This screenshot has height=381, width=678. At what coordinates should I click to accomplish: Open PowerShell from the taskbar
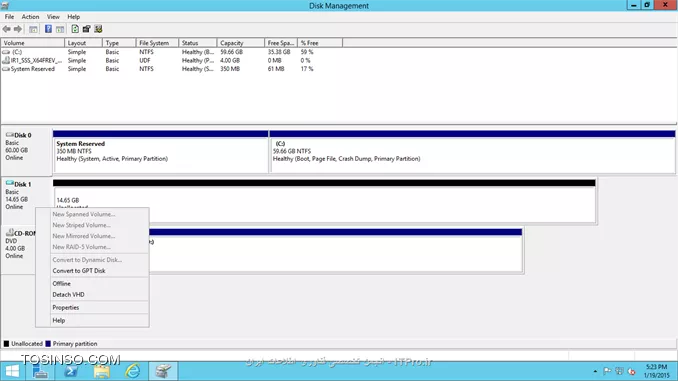click(70, 371)
